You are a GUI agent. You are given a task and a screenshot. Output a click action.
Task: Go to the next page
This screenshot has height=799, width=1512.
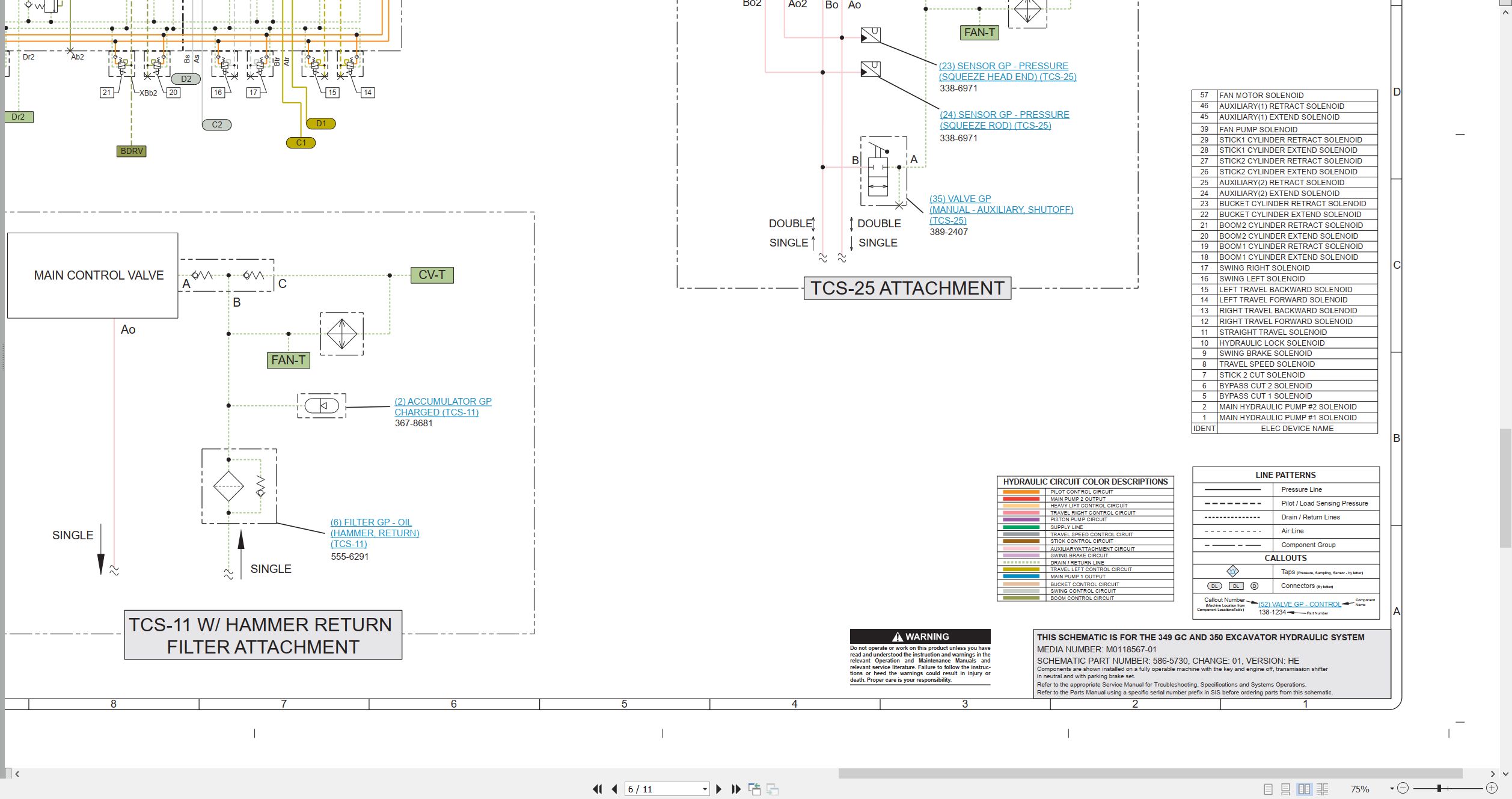pos(718,789)
